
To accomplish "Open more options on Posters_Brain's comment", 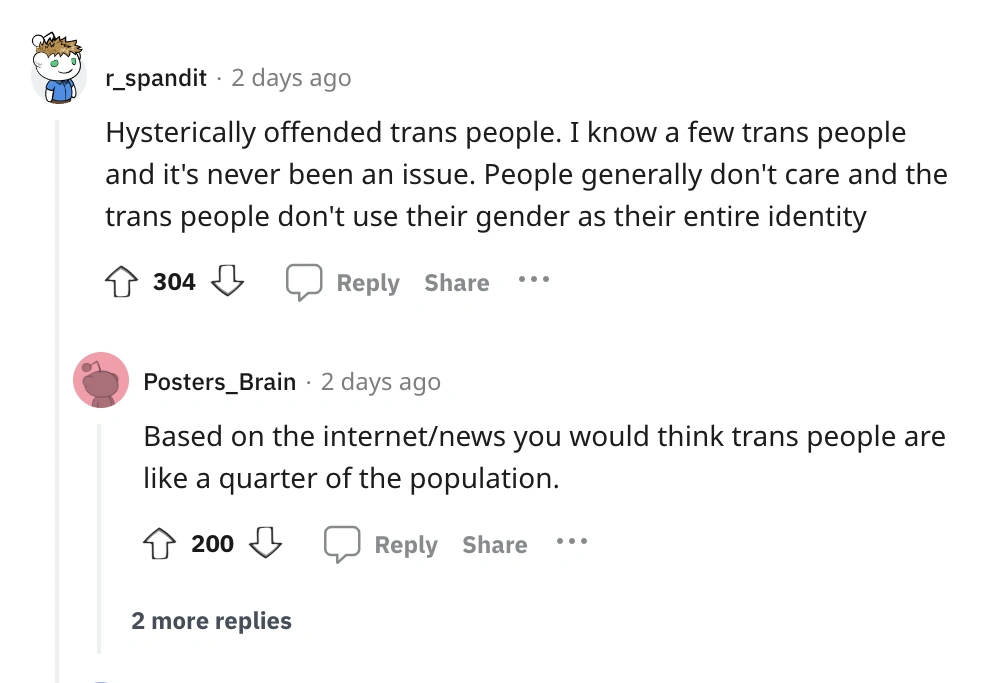I will (x=572, y=543).
